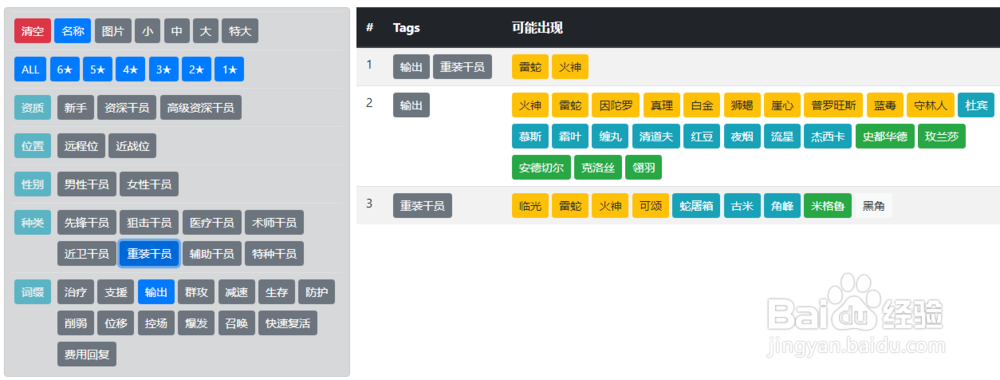Switch display mode to 图片
1000x380 pixels.
pyautogui.click(x=114, y=31)
